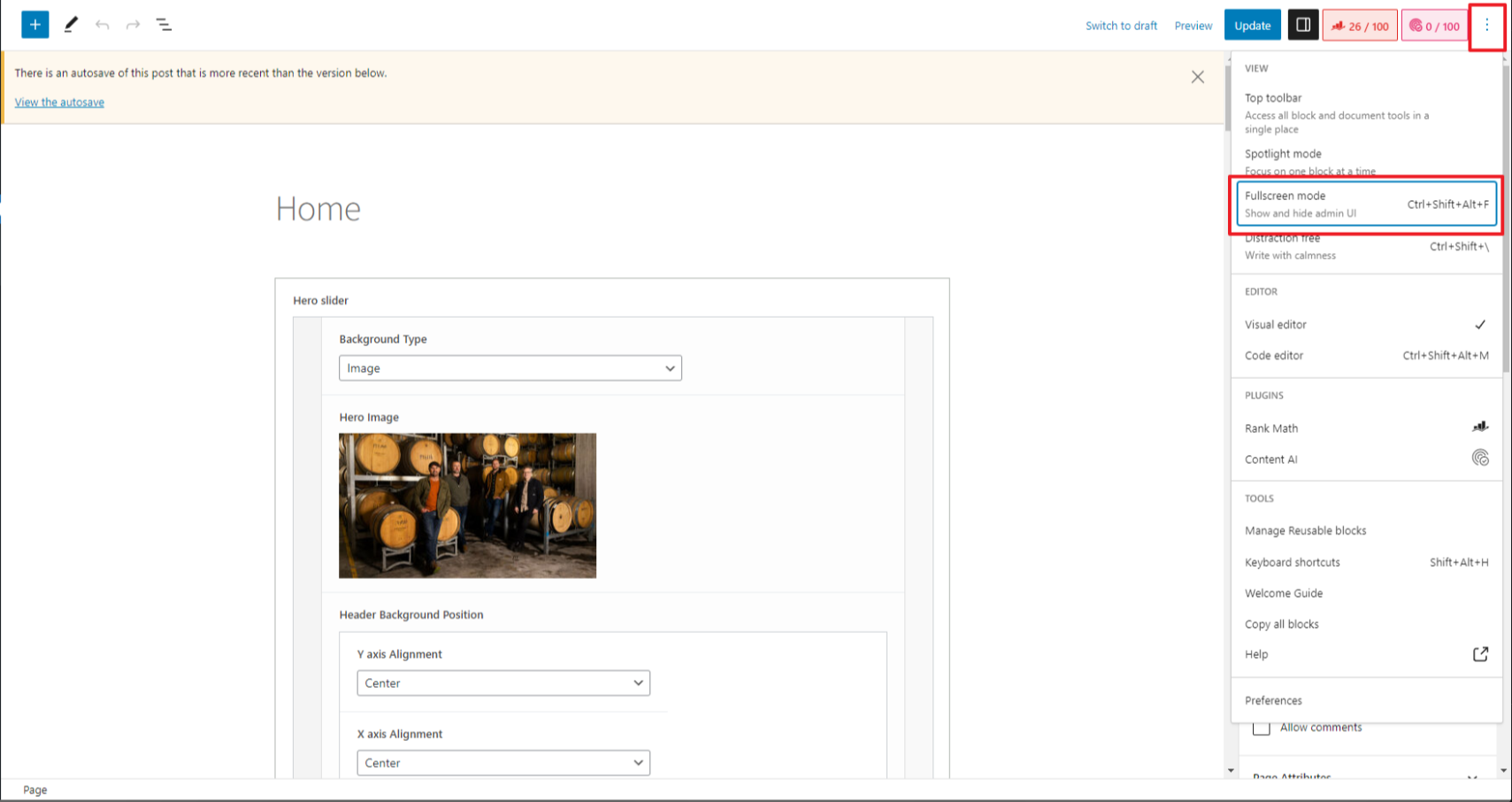This screenshot has height=802, width=1512.
Task: Open Rank Math SEO score 26/100
Action: pyautogui.click(x=1360, y=26)
